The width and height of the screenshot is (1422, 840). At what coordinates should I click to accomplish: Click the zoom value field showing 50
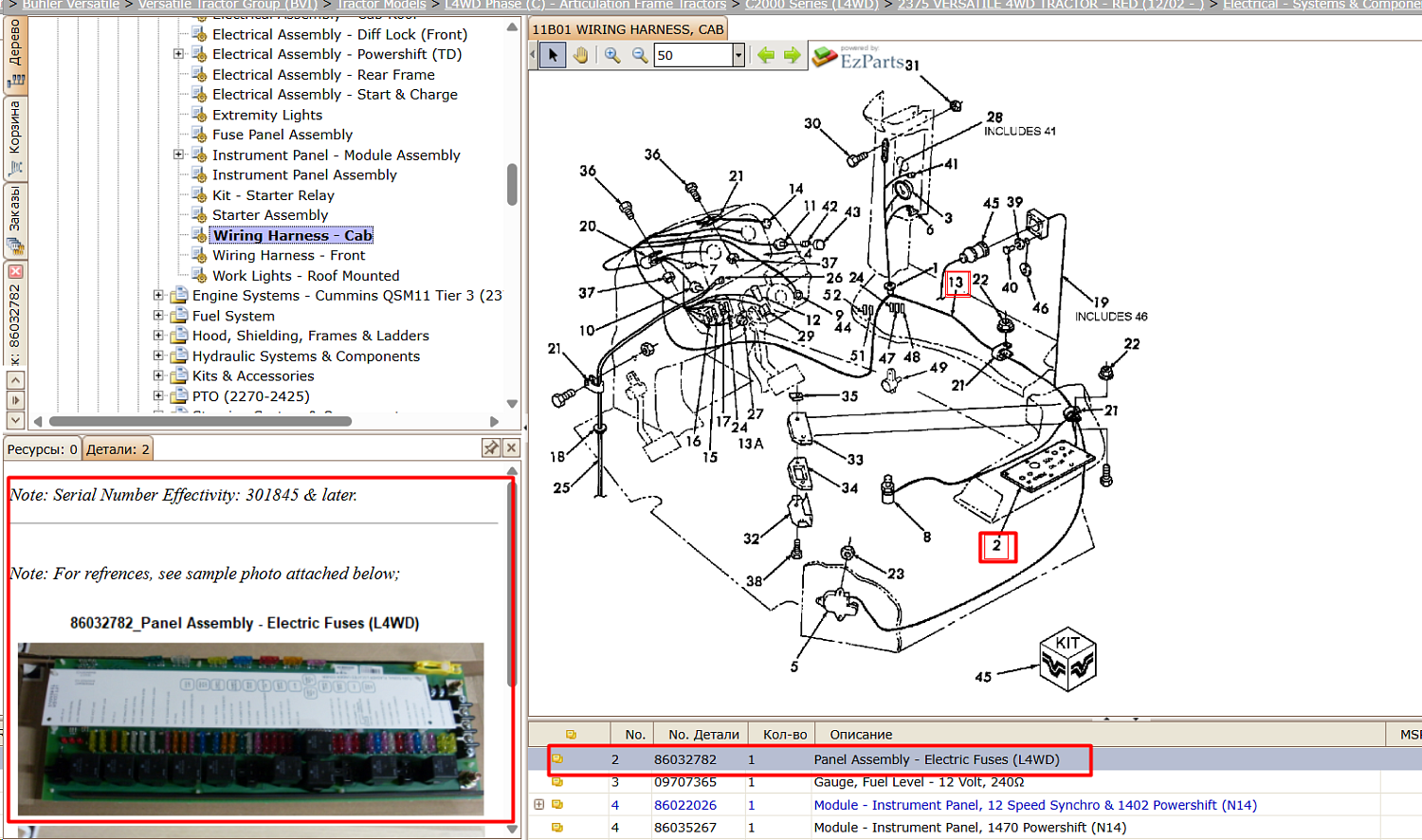(x=693, y=56)
